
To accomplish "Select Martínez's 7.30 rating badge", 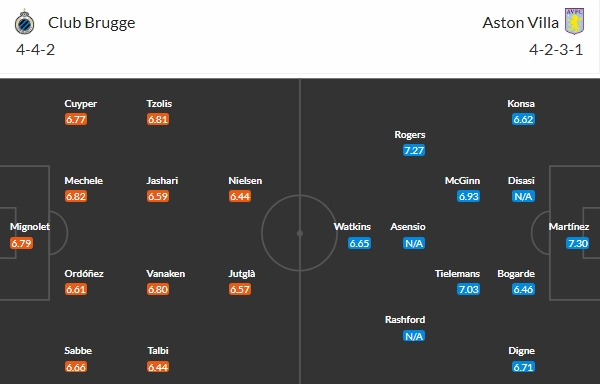I will [x=577, y=243].
